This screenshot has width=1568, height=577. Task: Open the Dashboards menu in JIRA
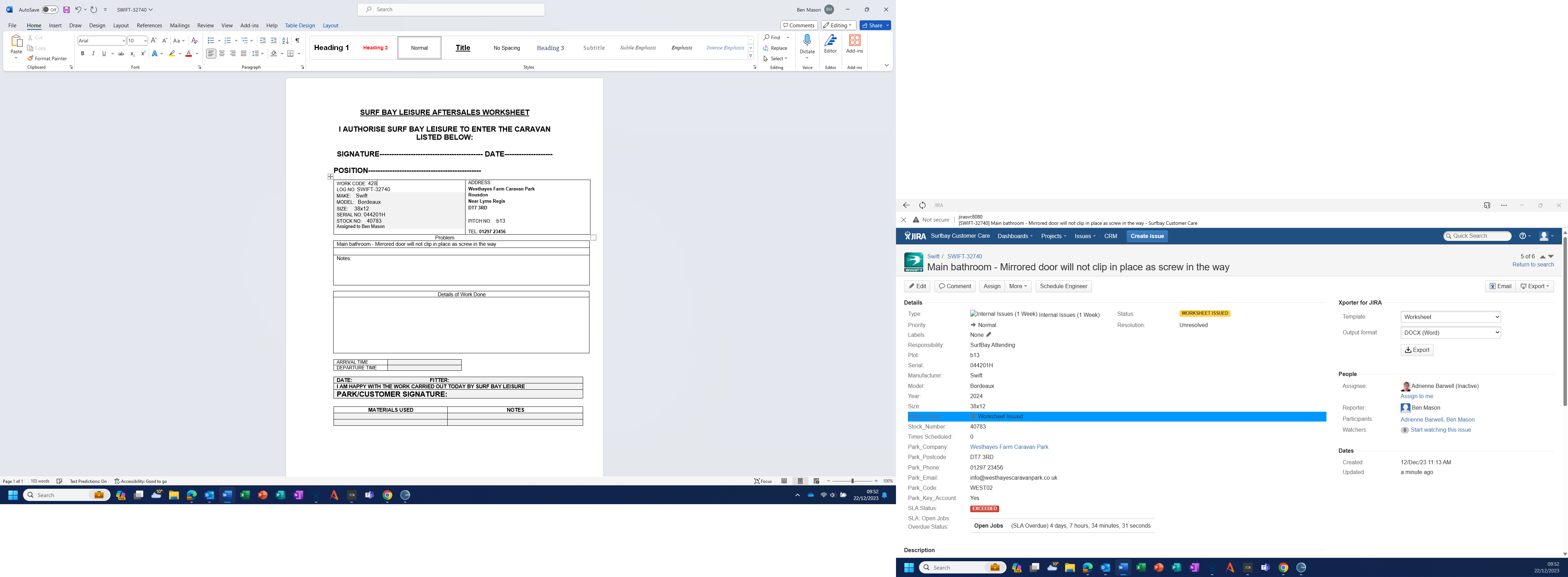(1015, 236)
